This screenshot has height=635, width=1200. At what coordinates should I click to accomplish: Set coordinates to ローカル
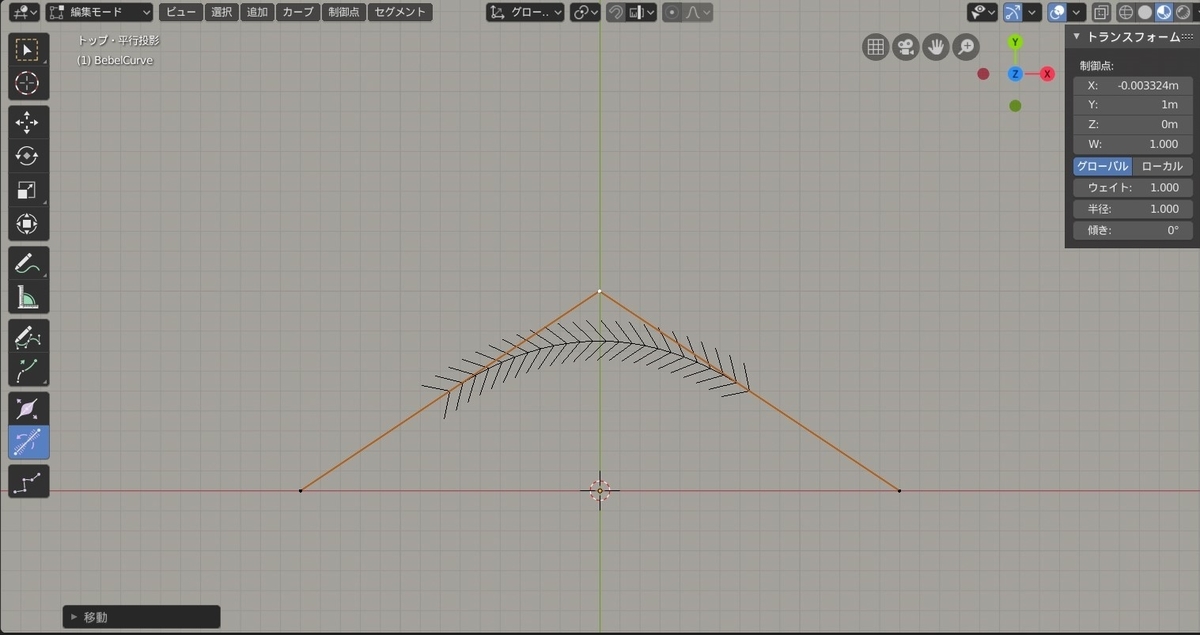1162,166
